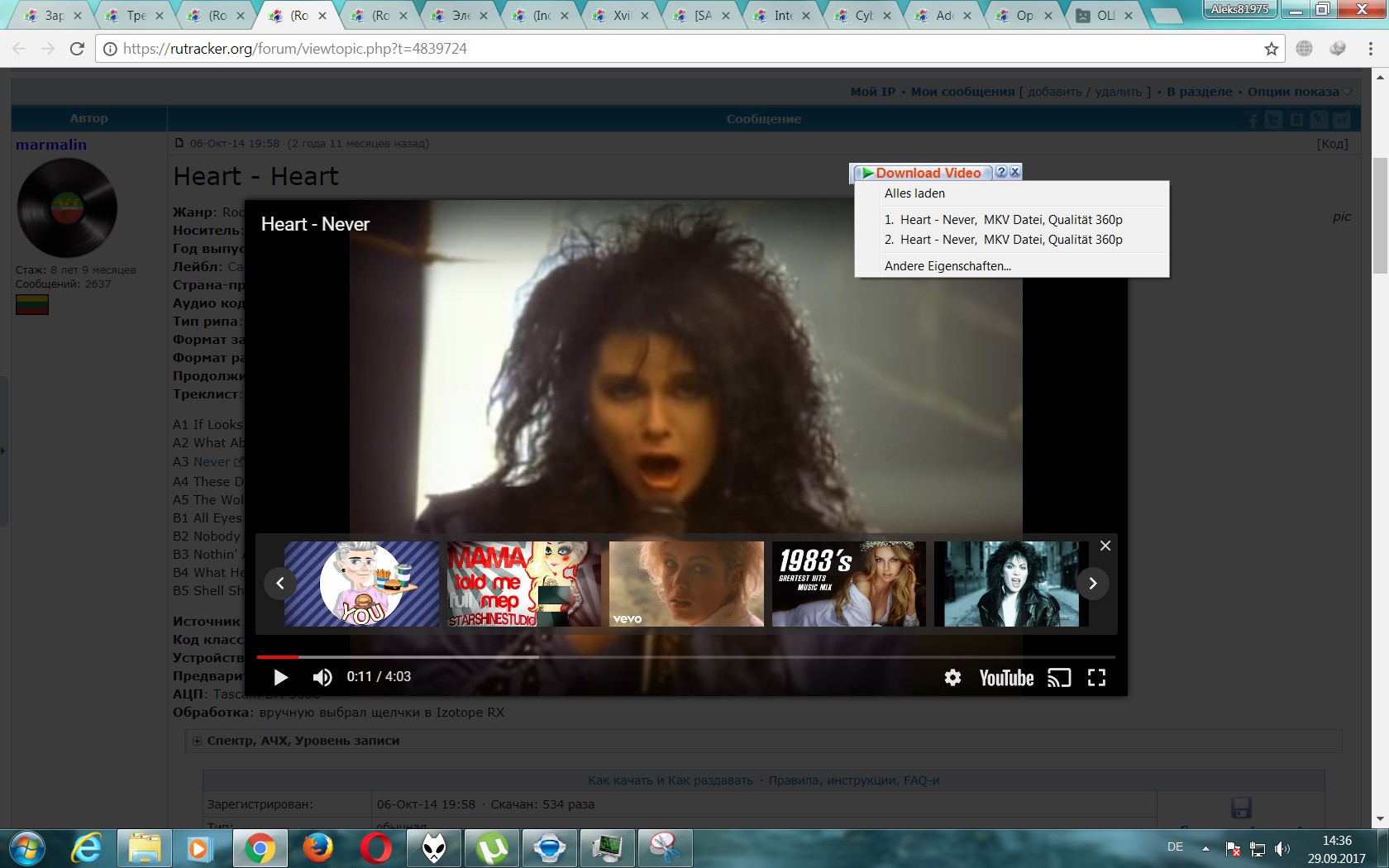Viewport: 1389px width, 868px height.
Task: Open video on YouTube via logo
Action: 1006,678
